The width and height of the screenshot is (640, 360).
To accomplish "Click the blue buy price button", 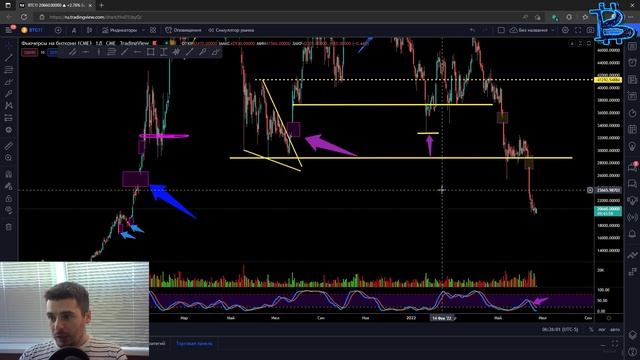I will [53, 52].
